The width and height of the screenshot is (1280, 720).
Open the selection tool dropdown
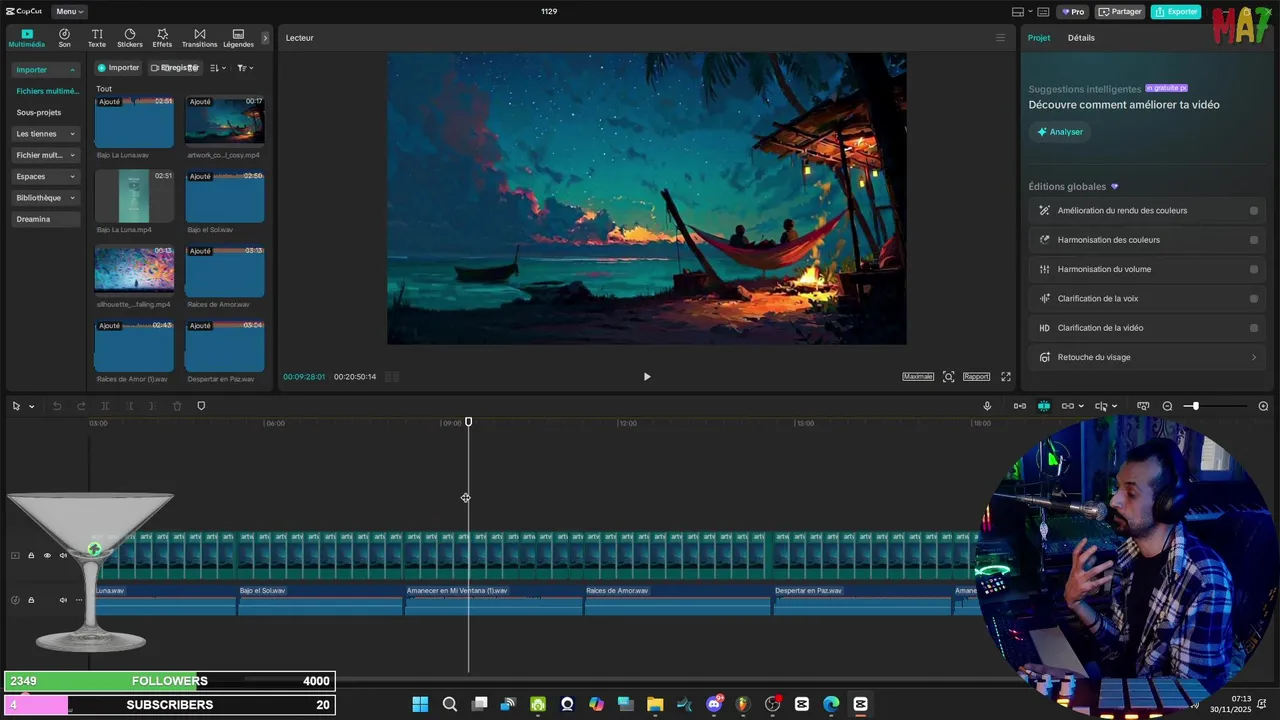click(31, 406)
